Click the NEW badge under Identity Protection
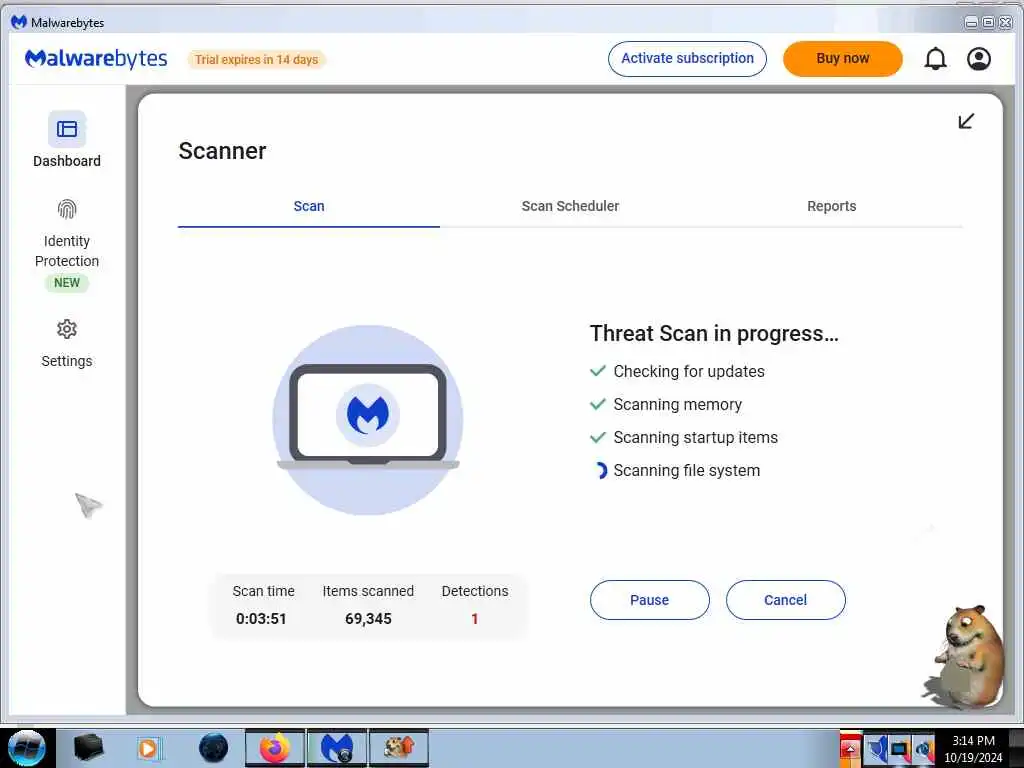1024x768 pixels. pos(67,283)
